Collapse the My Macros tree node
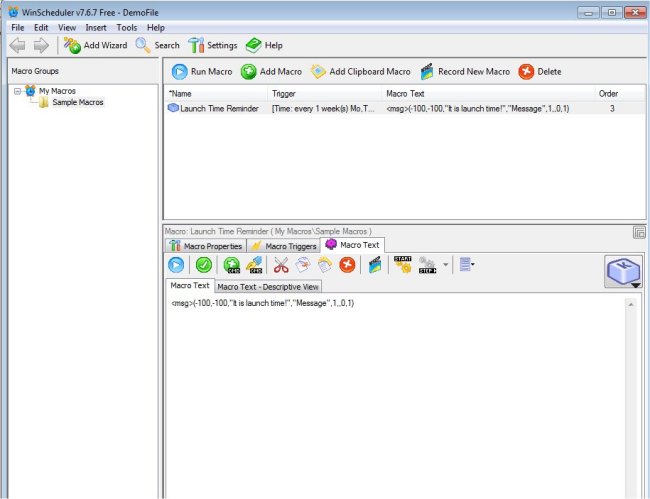Screen dimensions: 650x499 point(17,91)
